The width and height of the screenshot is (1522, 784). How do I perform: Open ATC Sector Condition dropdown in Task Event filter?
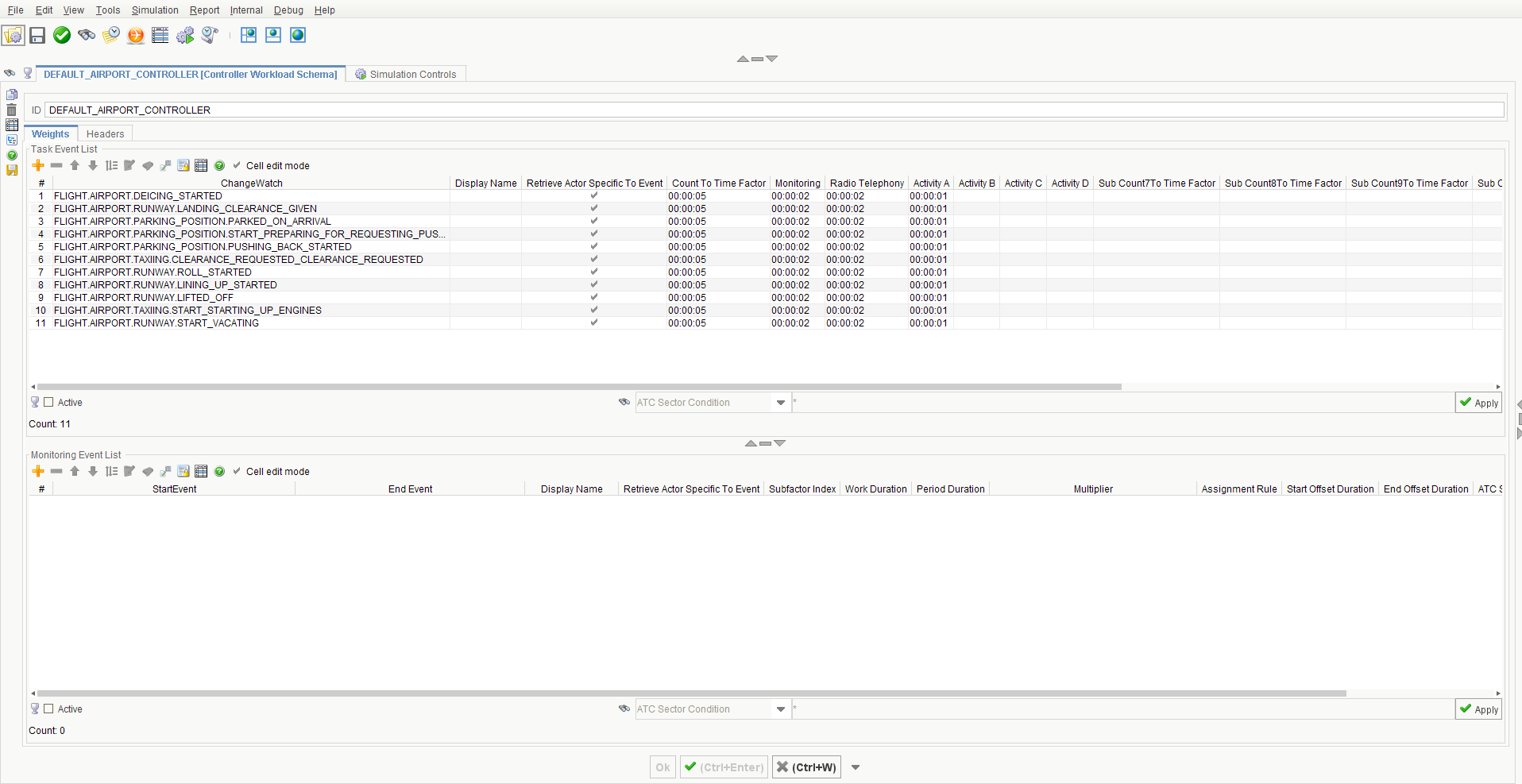pyautogui.click(x=780, y=403)
